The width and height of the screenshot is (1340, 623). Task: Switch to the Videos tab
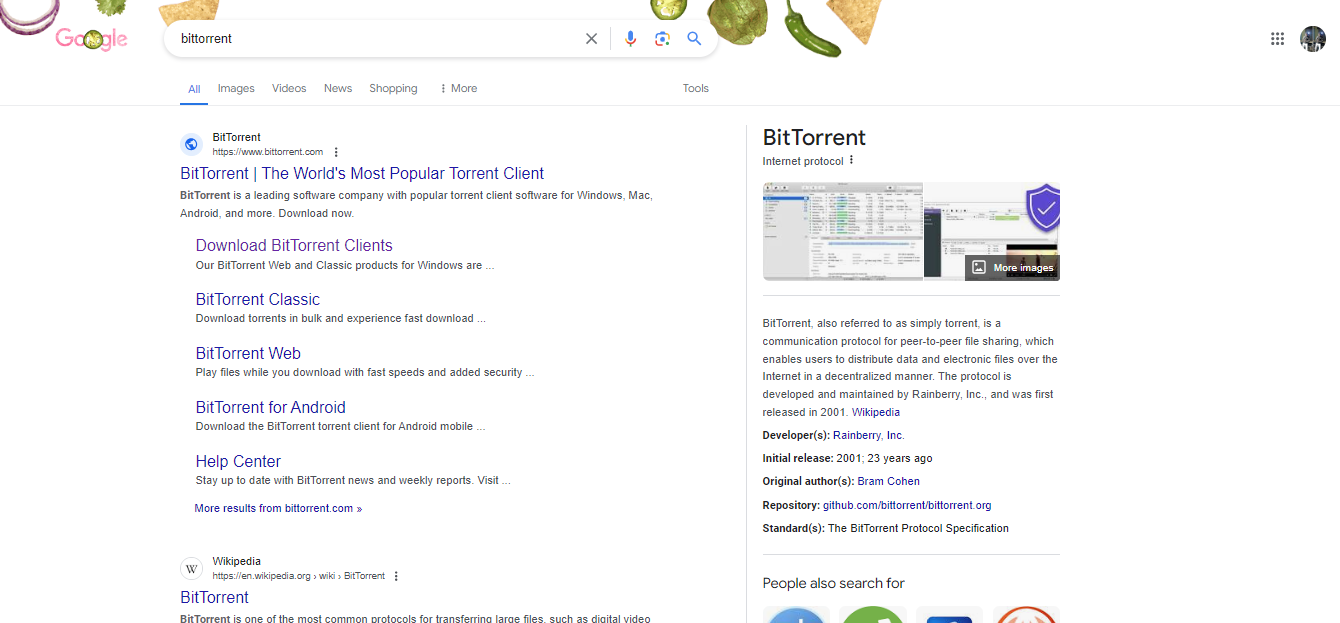(289, 88)
